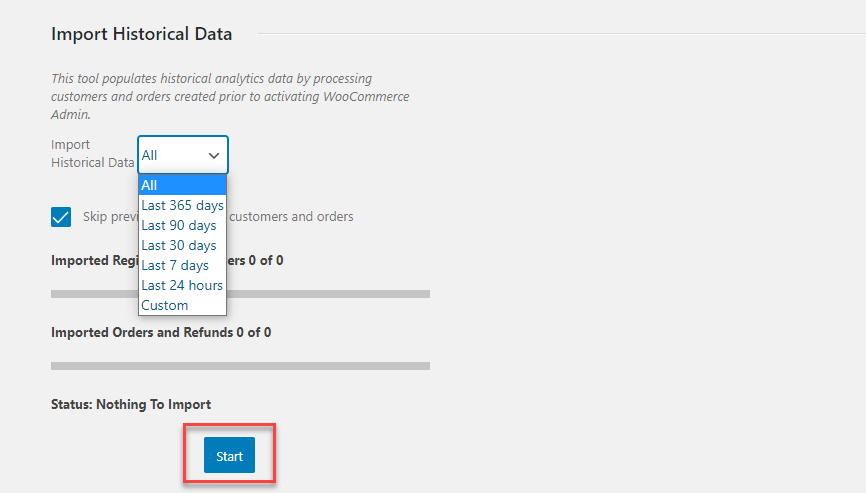Click the "customers and orders" checkbox label

(x=292, y=217)
